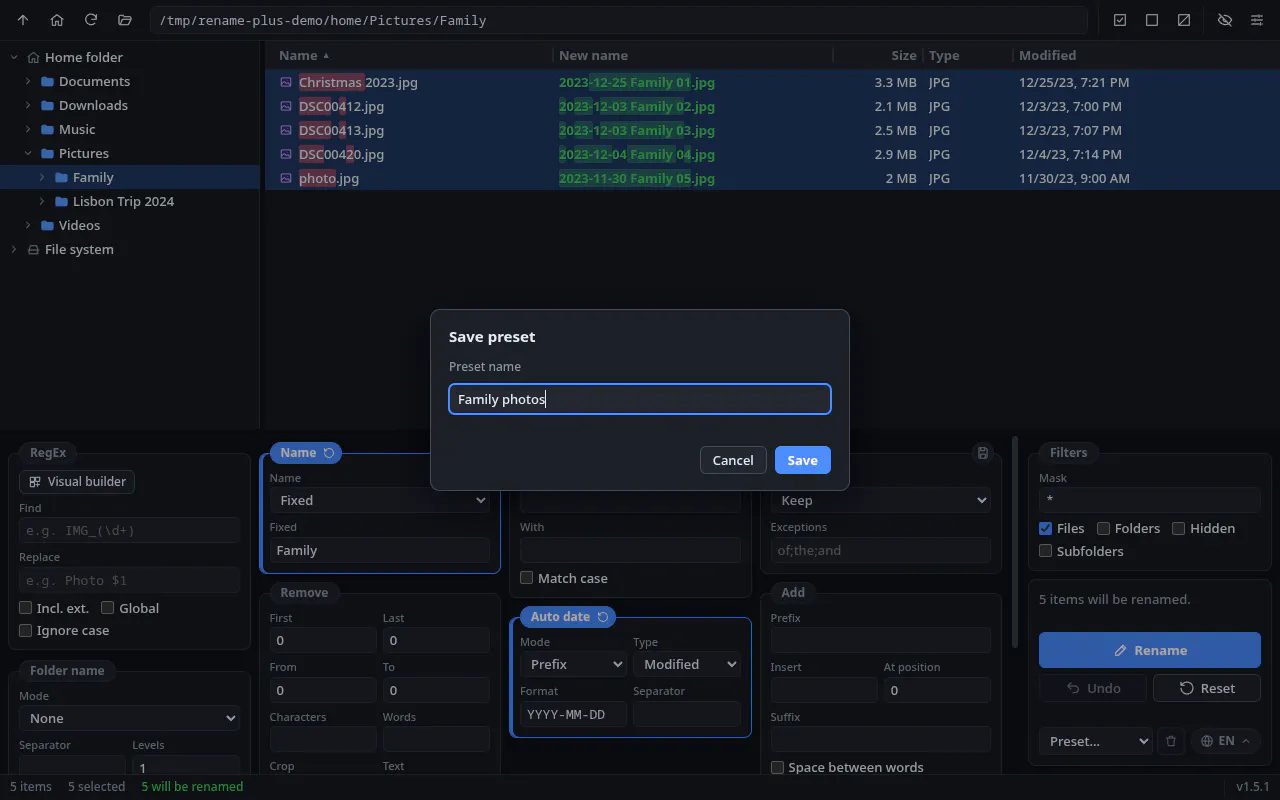Reset the Auto date section icon

pos(603,617)
